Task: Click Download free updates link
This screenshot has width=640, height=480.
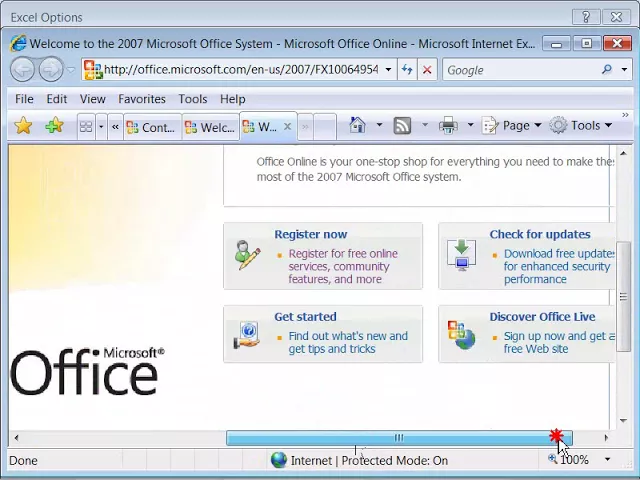Action: [x=559, y=266]
